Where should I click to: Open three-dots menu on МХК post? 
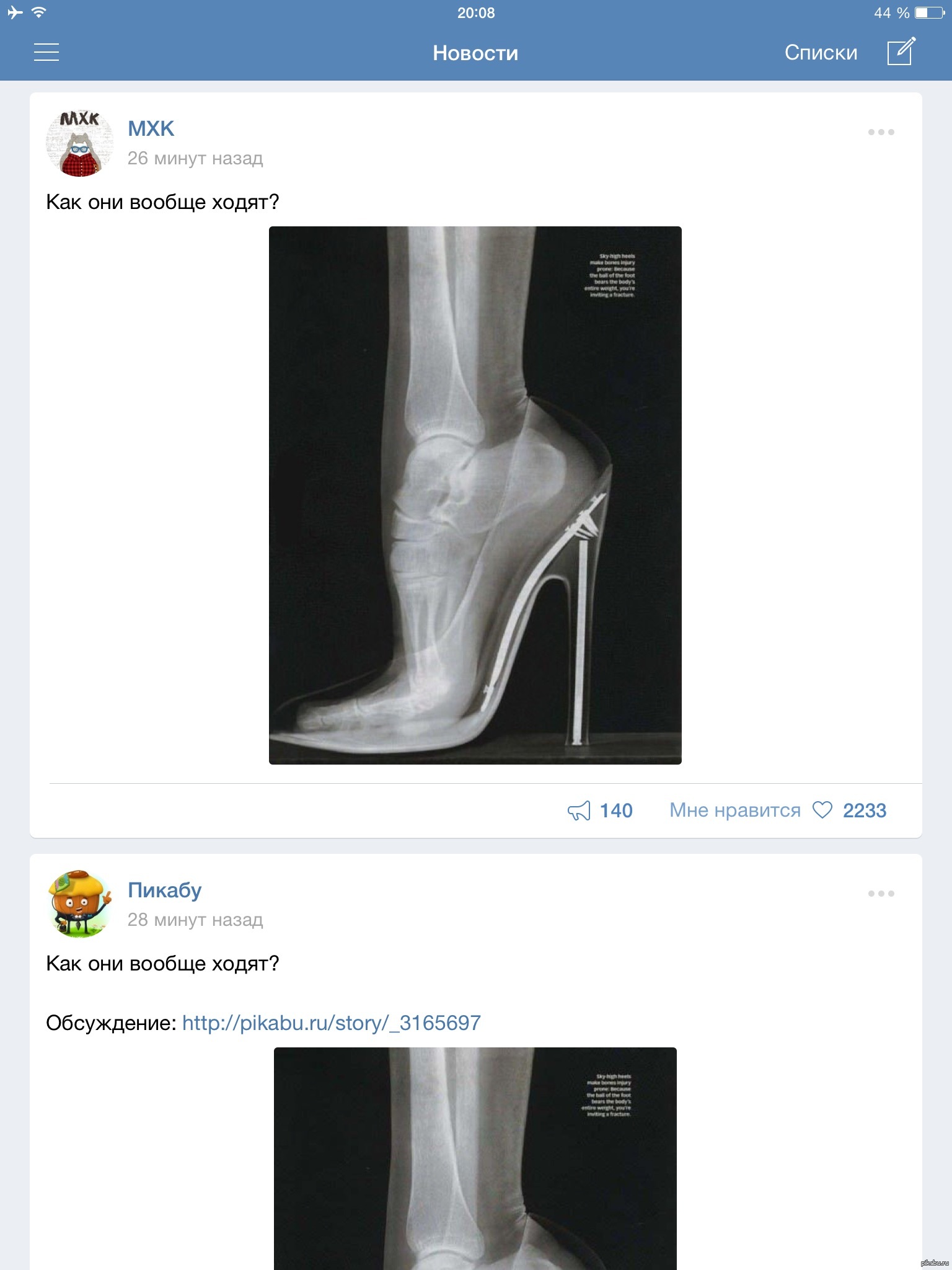(x=881, y=132)
